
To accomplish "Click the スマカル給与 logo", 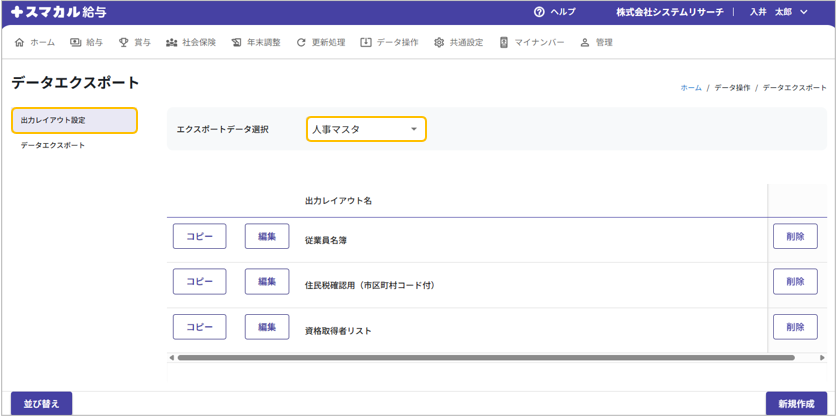I will (58, 12).
